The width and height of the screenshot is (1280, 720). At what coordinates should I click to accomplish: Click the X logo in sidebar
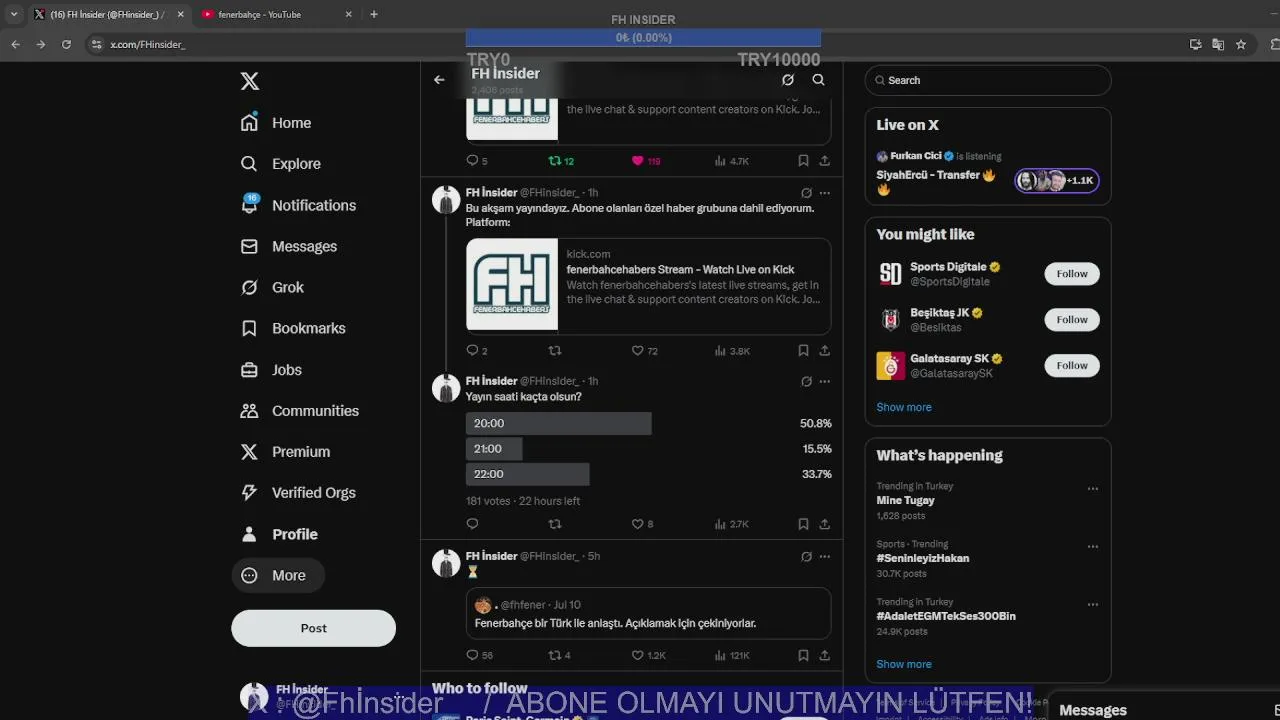(x=250, y=81)
